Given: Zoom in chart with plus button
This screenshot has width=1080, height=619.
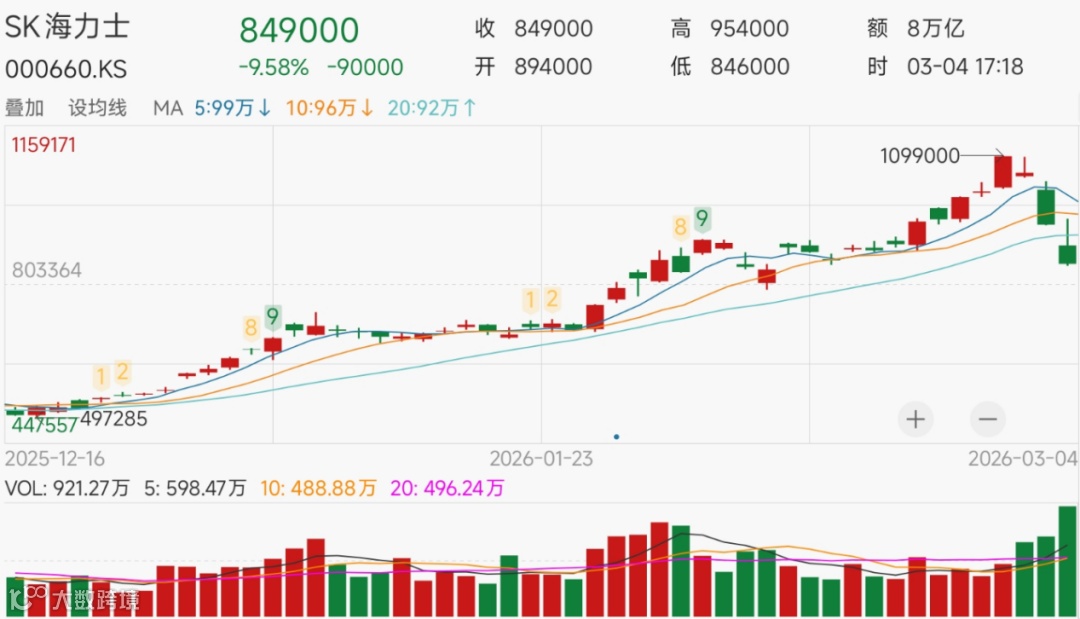Looking at the screenshot, I should coord(915,419).
